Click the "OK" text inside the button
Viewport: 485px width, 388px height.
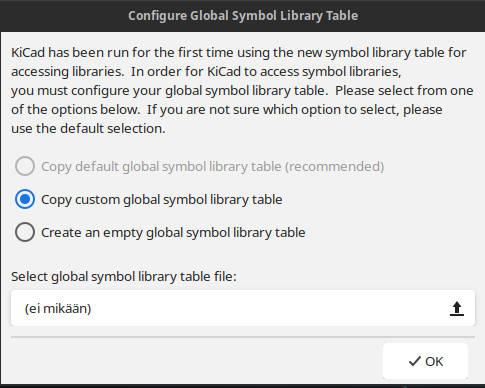pyautogui.click(x=434, y=361)
